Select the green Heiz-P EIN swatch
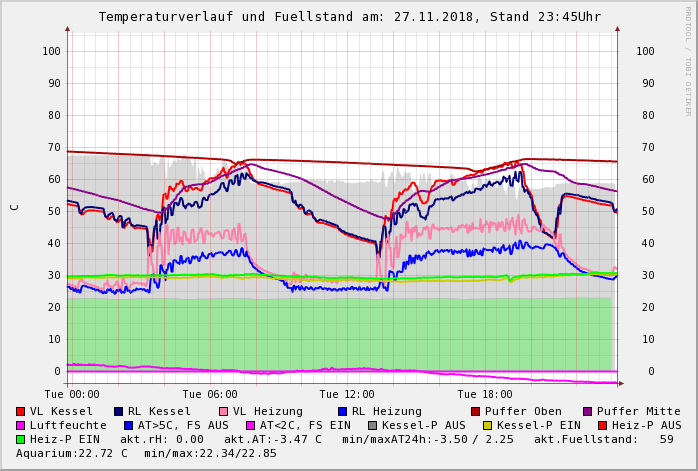The width and height of the screenshot is (698, 471). pyautogui.click(x=21, y=439)
